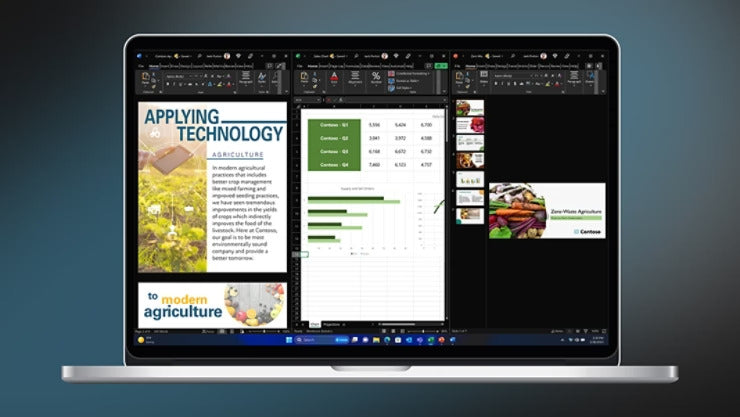Click the Styles icon in Word's ribbon
The width and height of the screenshot is (740, 417).
[262, 78]
